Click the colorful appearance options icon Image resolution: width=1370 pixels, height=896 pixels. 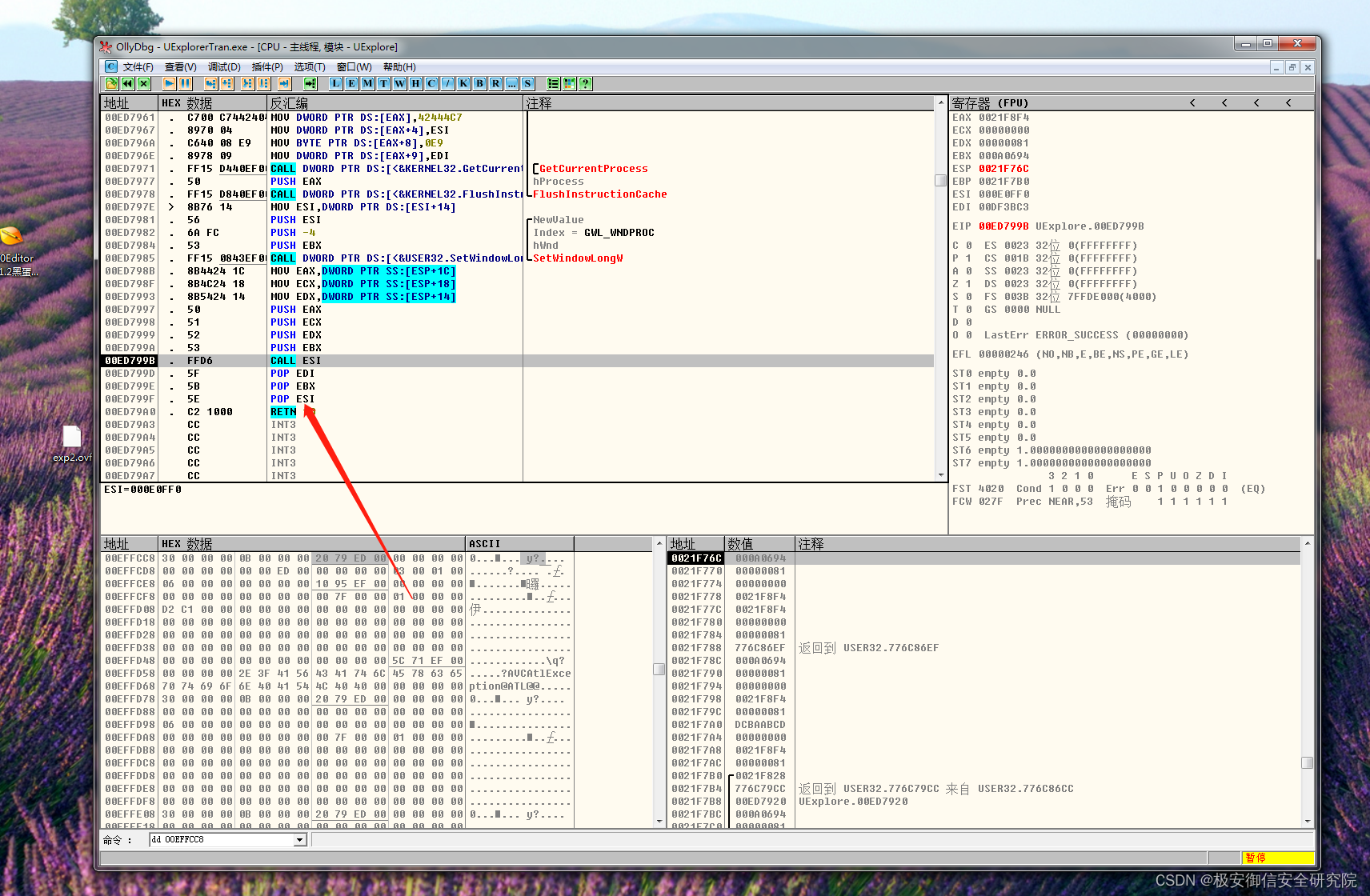(x=570, y=83)
